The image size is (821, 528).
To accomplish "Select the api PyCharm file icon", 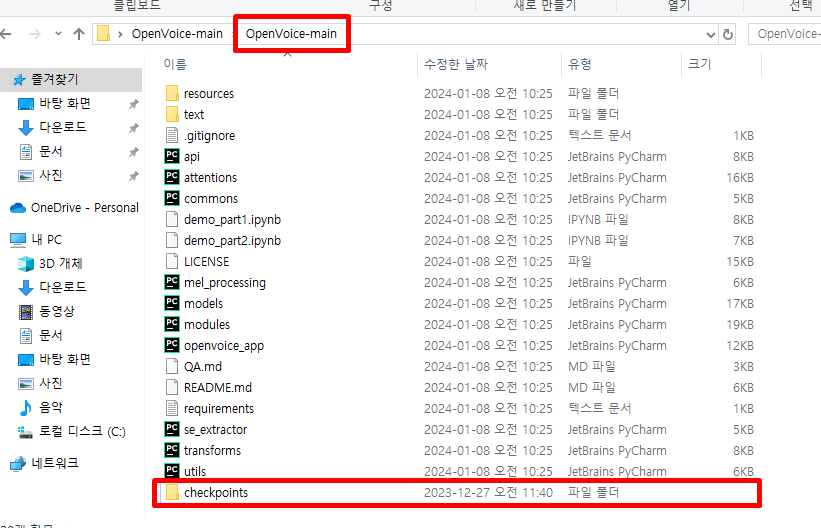I will click(x=172, y=156).
